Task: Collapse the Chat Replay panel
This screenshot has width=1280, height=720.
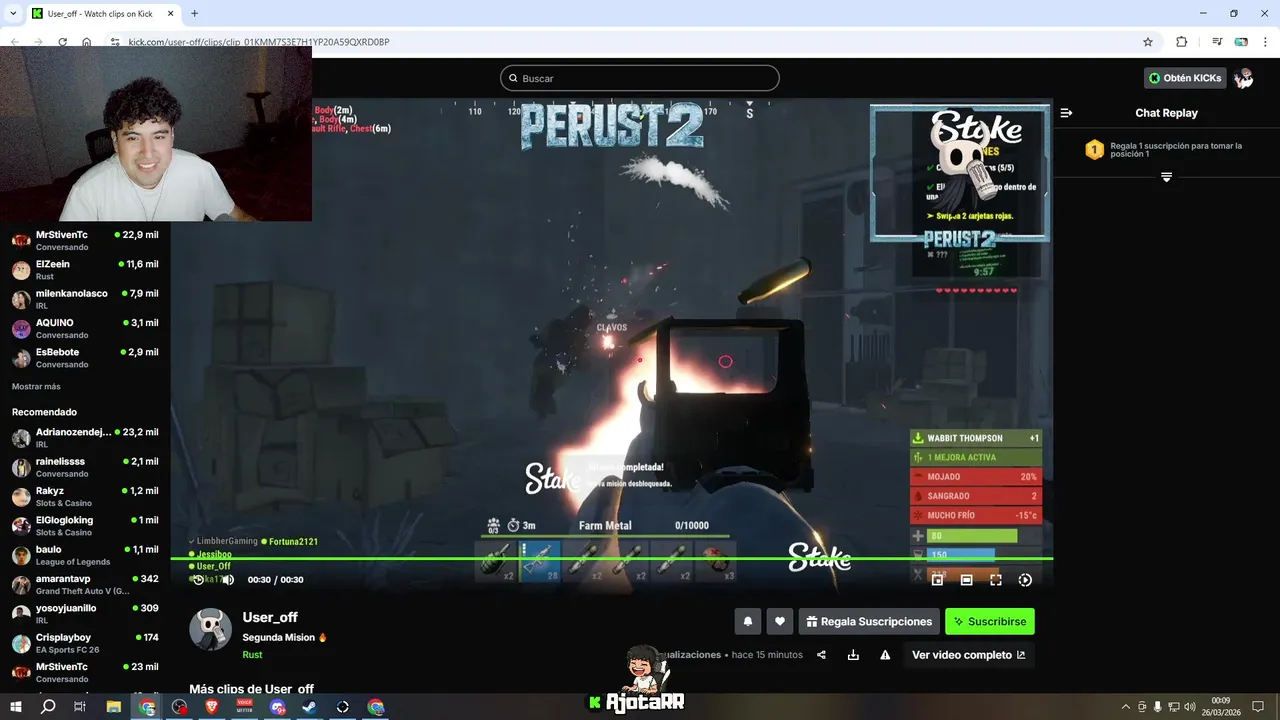Action: pos(1067,113)
